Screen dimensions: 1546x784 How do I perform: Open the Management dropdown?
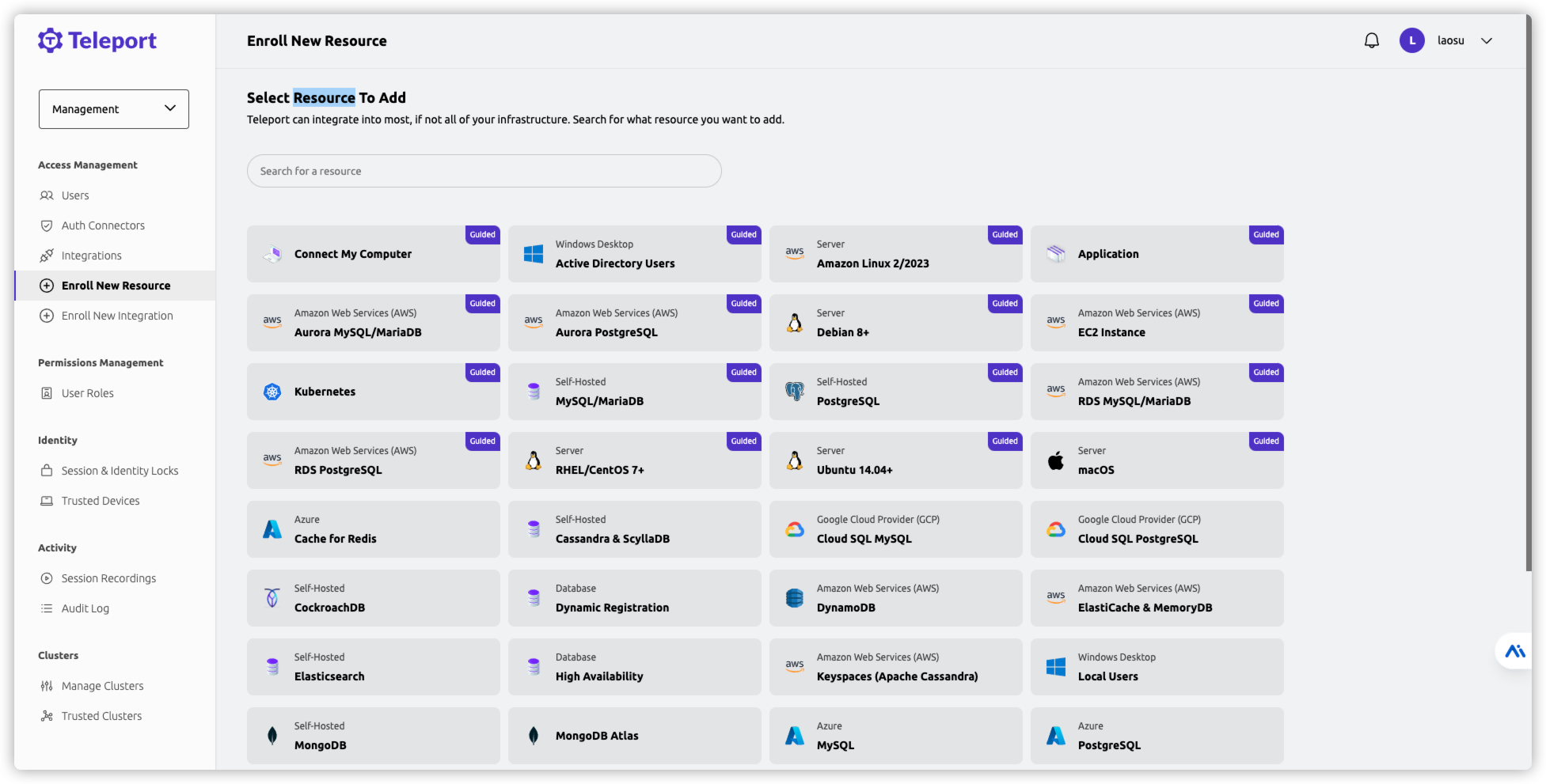pyautogui.click(x=114, y=109)
